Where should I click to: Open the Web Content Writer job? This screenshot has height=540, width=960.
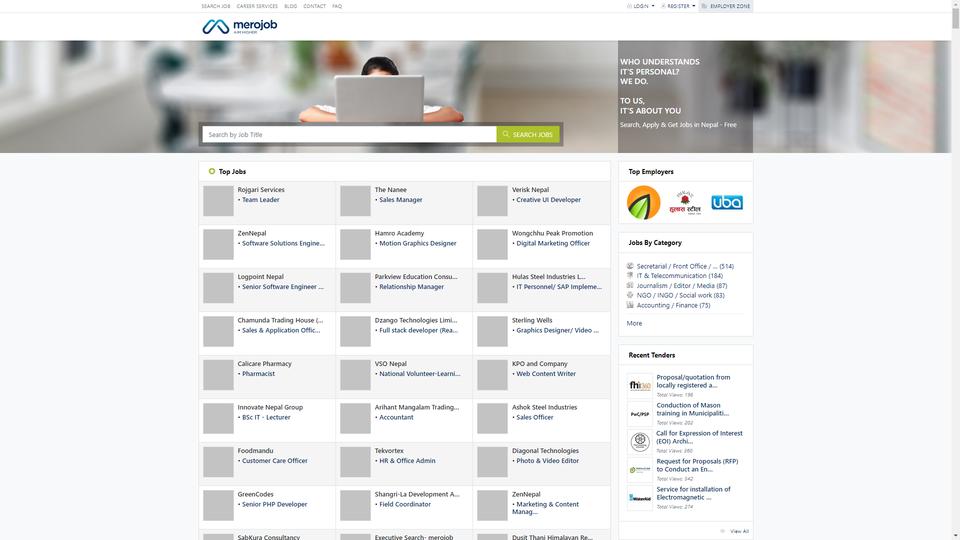546,373
